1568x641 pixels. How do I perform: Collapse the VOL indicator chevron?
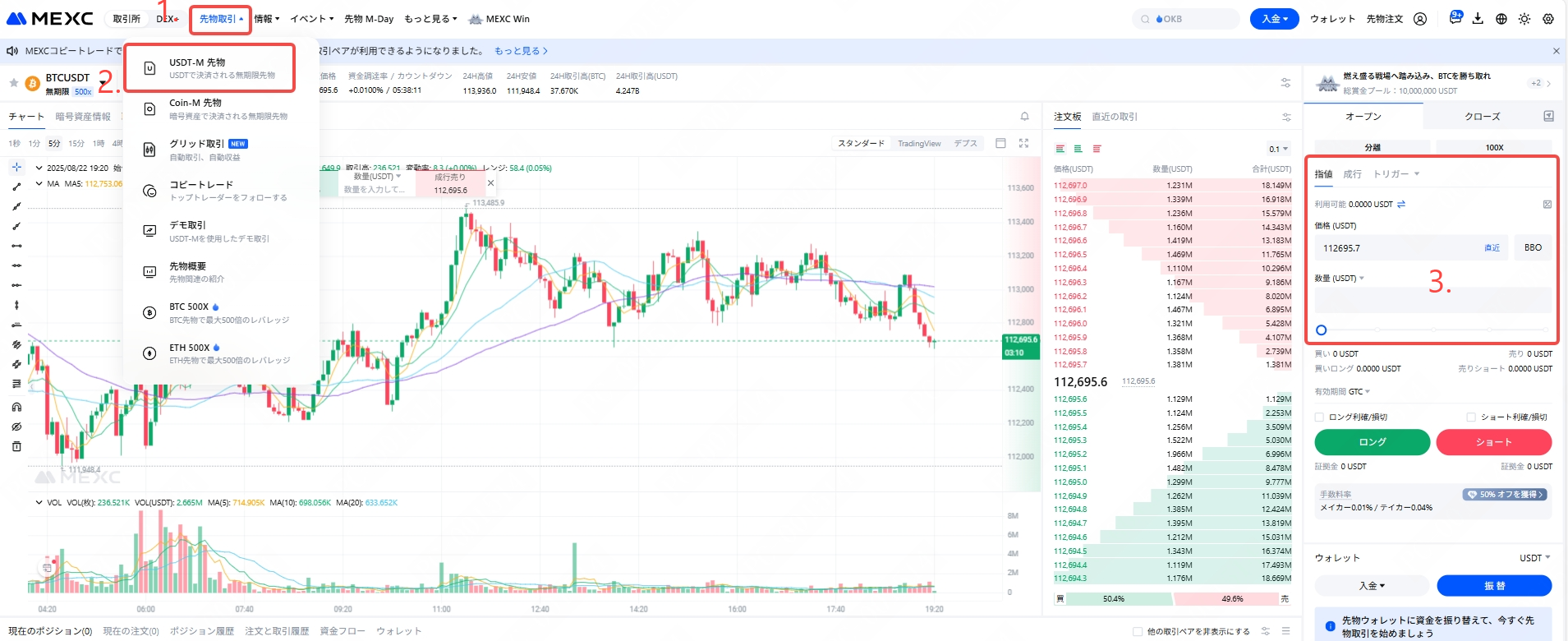38,502
